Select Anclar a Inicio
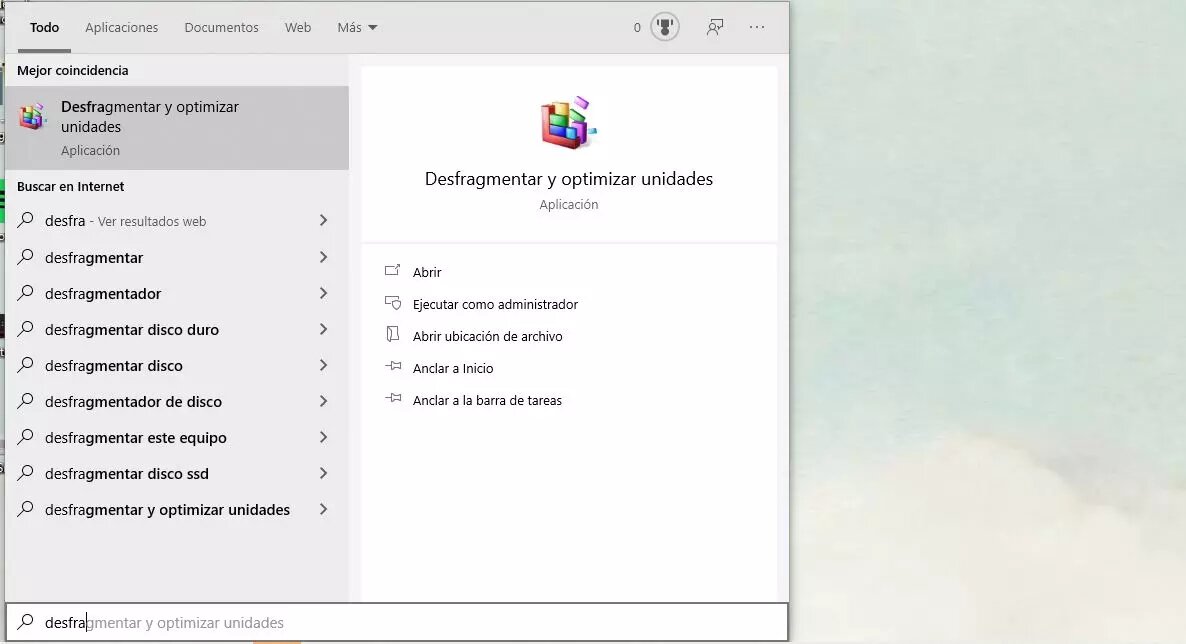This screenshot has height=644, width=1186. [x=453, y=369]
